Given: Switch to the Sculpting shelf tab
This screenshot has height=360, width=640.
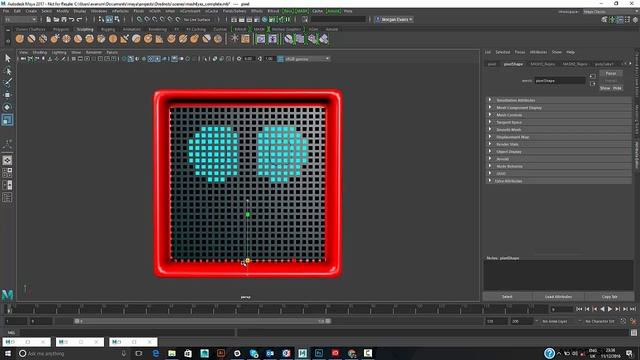Looking at the screenshot, I should [x=85, y=29].
